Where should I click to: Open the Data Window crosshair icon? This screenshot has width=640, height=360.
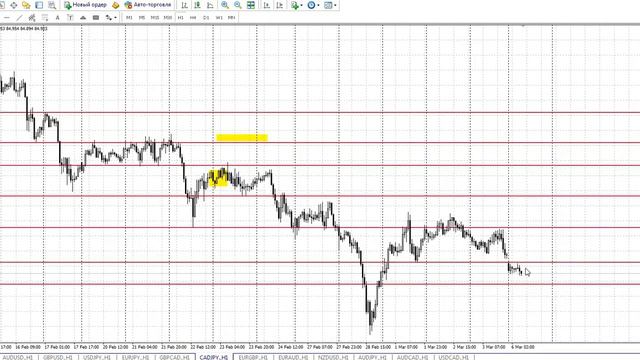13,5
